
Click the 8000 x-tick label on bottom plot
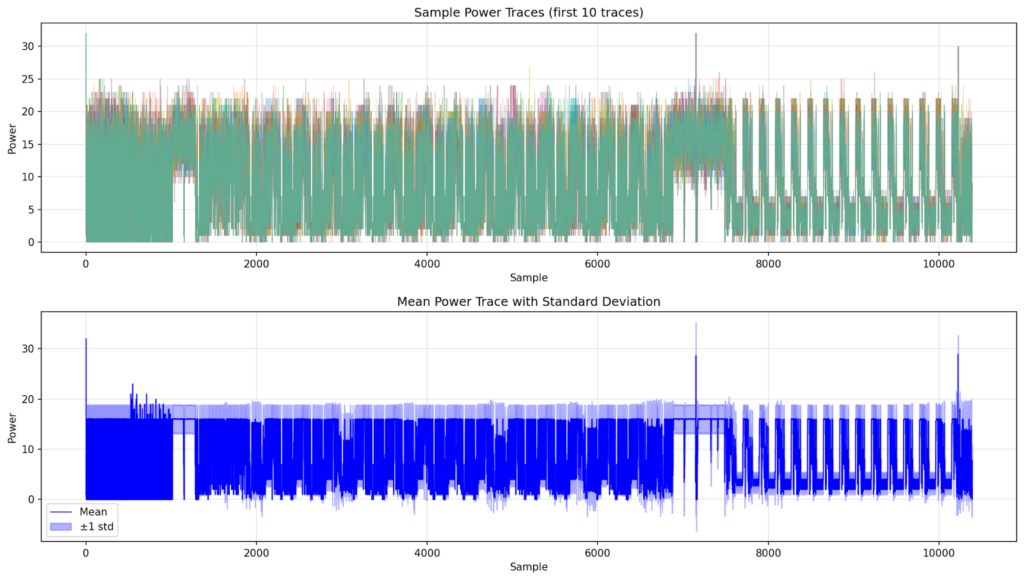(768, 551)
